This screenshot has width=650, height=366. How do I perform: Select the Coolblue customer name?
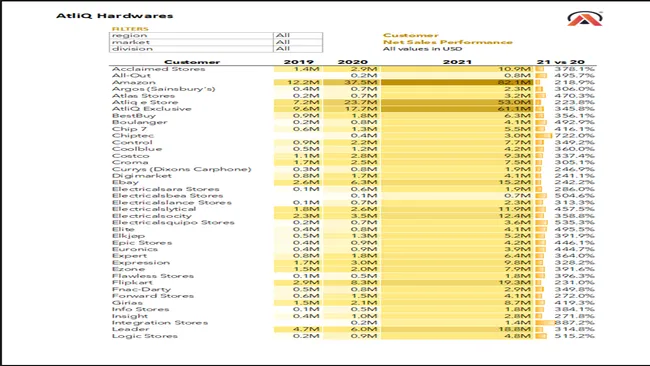pos(137,149)
